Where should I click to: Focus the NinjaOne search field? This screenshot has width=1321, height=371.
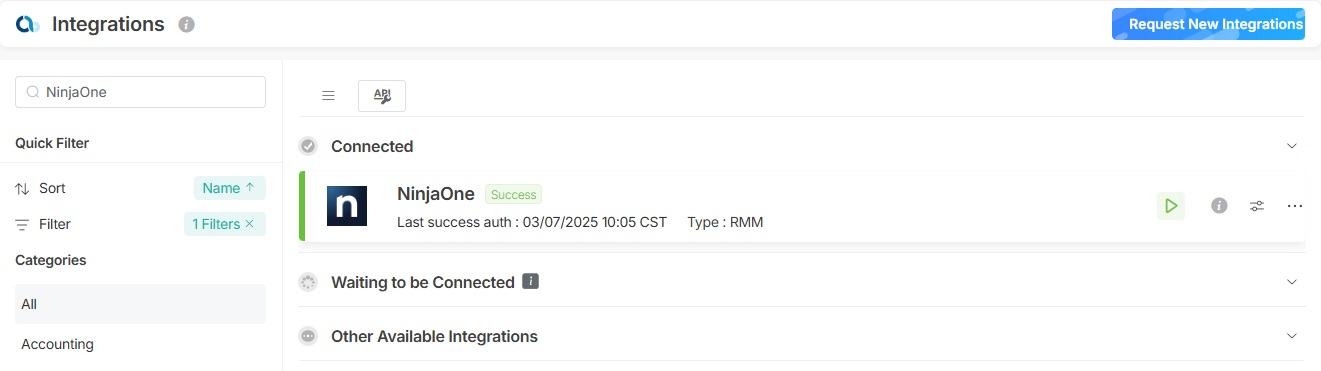click(x=140, y=92)
